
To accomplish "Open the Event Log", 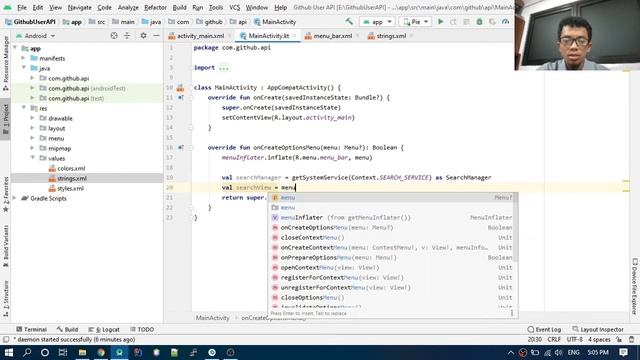I will [x=544, y=329].
